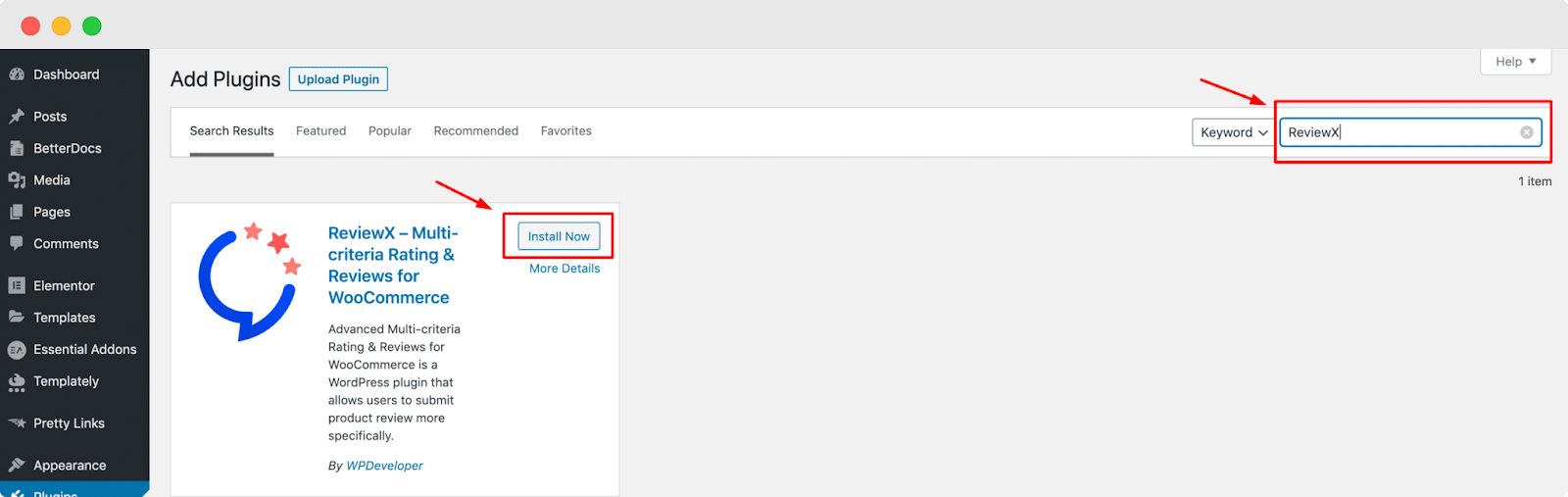This screenshot has width=1568, height=497.
Task: Click the Essential Addons icon
Action: 17,350
